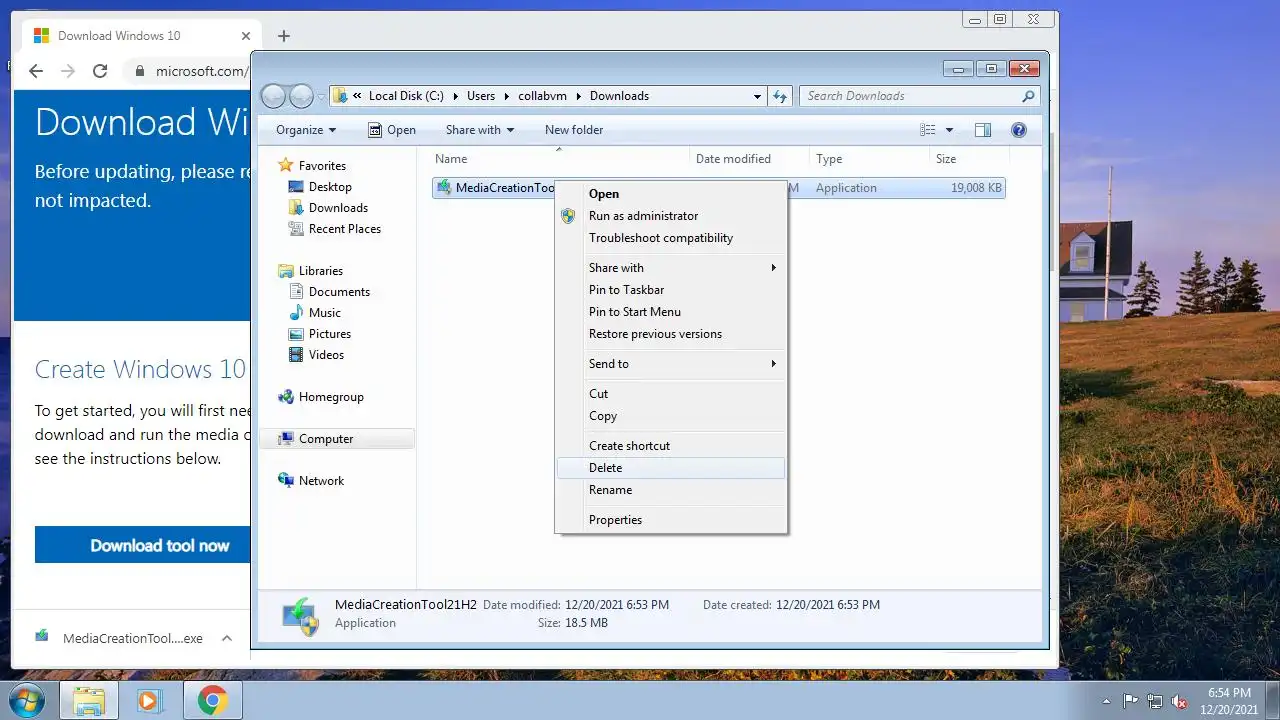This screenshot has width=1280, height=720.
Task: Click Download tool now button in Chrome
Action: click(x=142, y=545)
